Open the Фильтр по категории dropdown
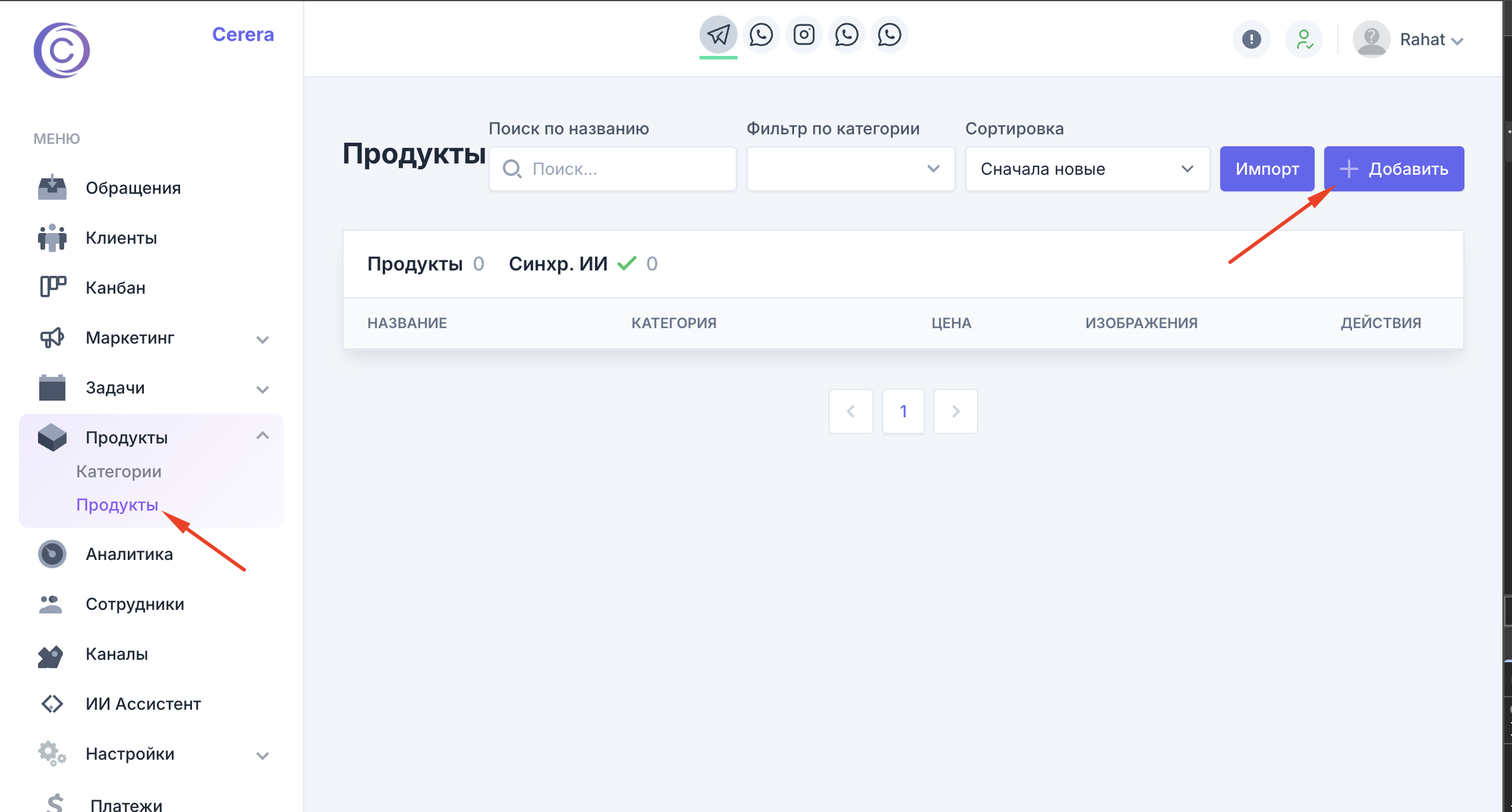The height and width of the screenshot is (812, 1512). pos(850,169)
